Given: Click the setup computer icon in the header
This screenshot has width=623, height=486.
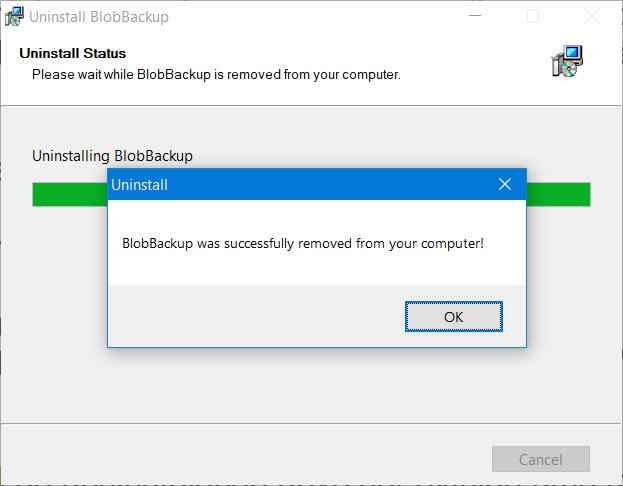Looking at the screenshot, I should click(566, 61).
